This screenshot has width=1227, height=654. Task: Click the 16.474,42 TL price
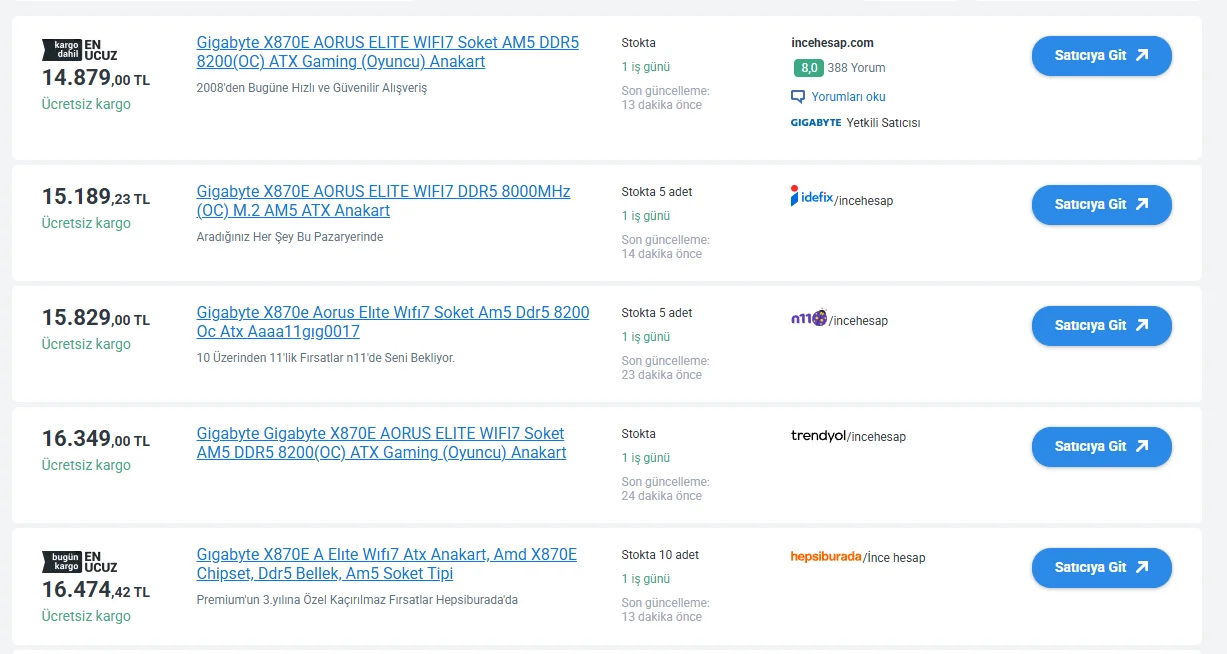95,591
